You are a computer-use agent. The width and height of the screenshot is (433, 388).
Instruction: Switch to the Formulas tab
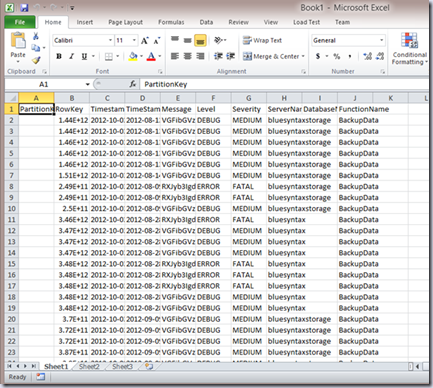pos(171,22)
